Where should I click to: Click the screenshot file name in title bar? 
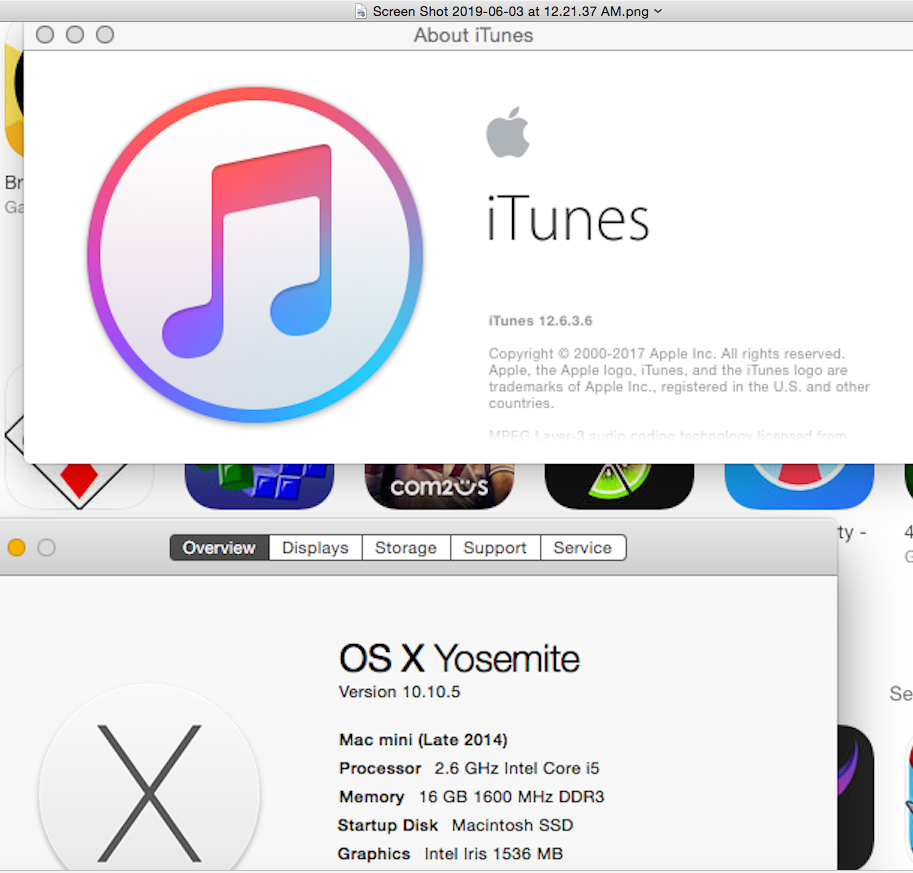coord(511,11)
